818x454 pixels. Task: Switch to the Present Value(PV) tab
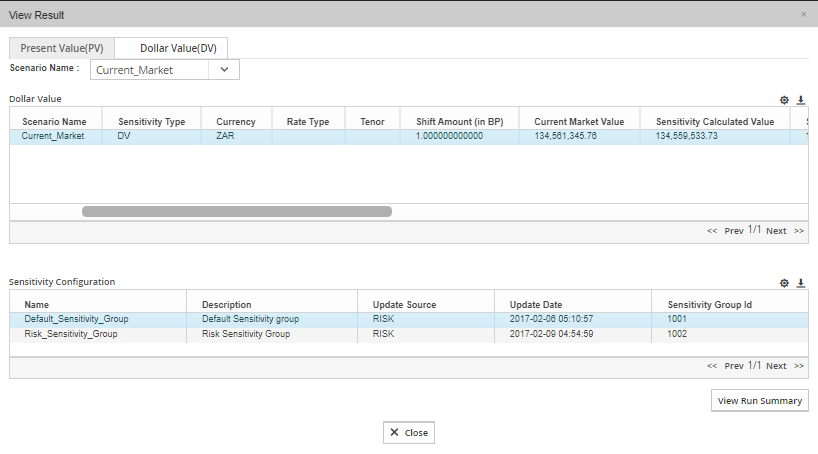coord(61,48)
